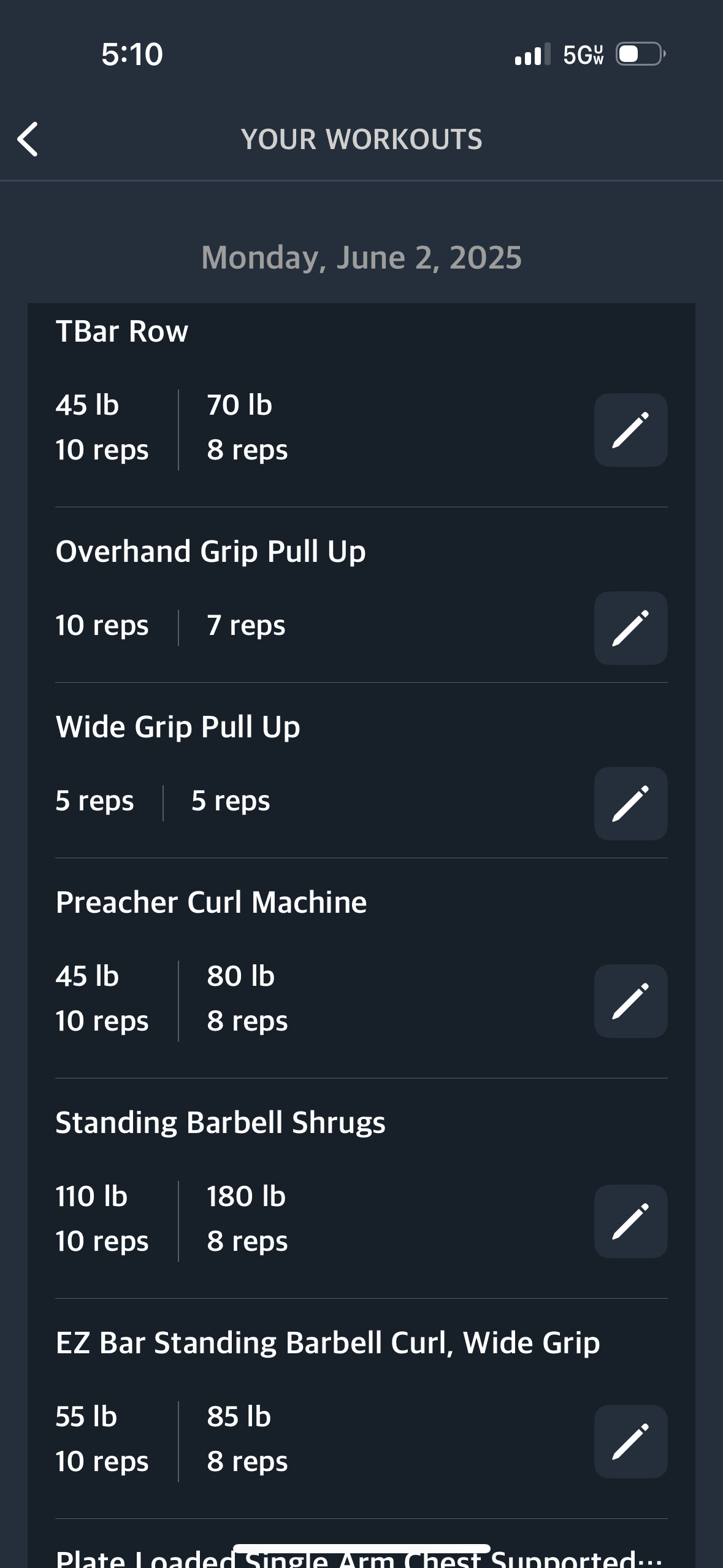Tap the Standing Barbell Shrugs 180 lb set

pos(247,1219)
